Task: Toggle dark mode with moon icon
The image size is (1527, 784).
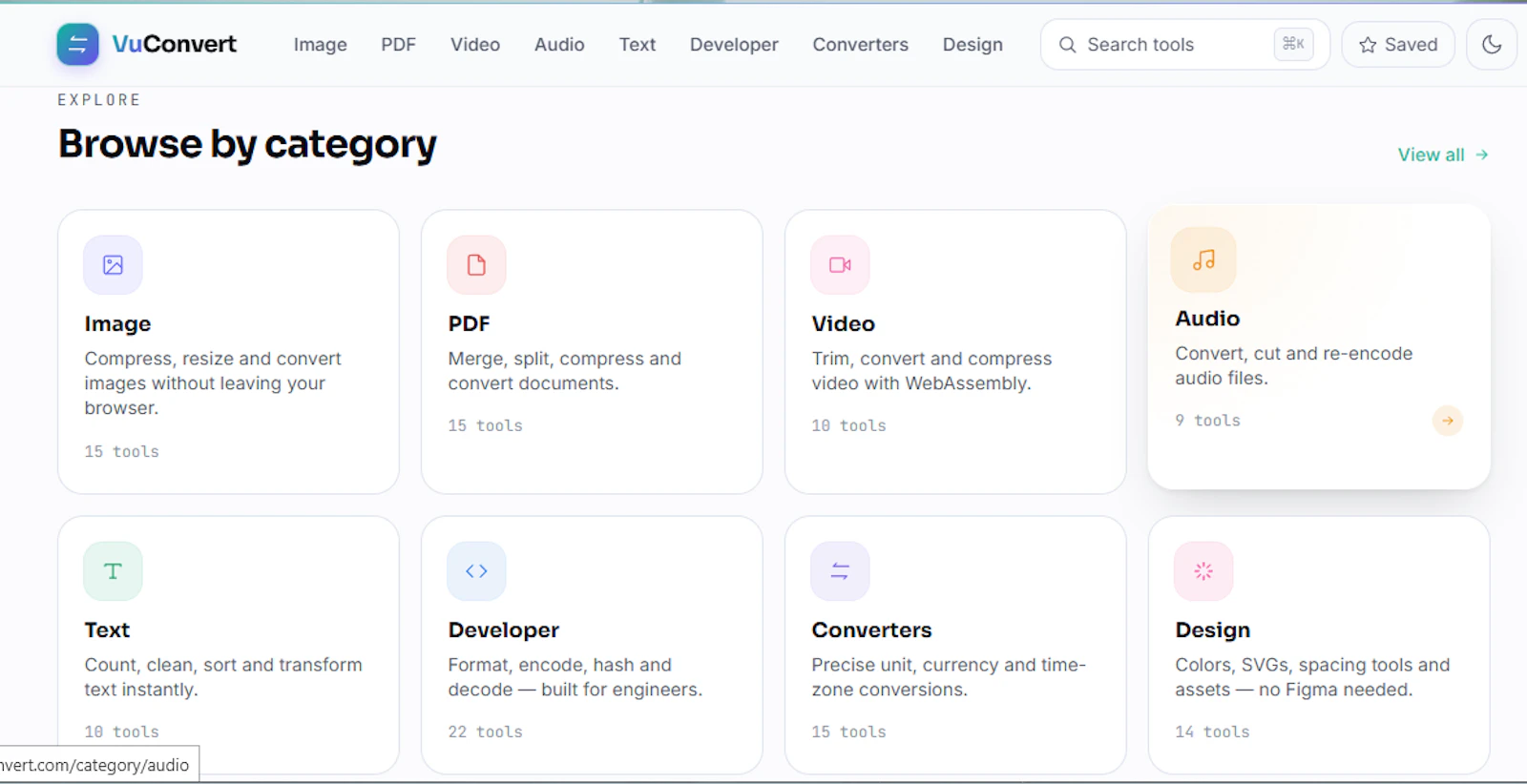Action: pos(1492,45)
